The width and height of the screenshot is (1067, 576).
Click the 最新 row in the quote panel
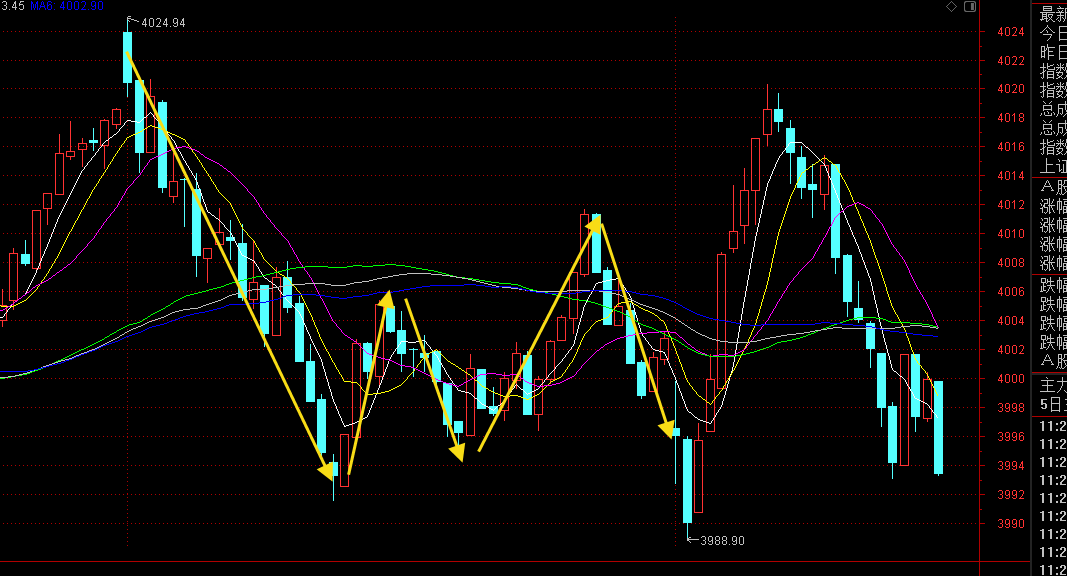tap(1052, 14)
